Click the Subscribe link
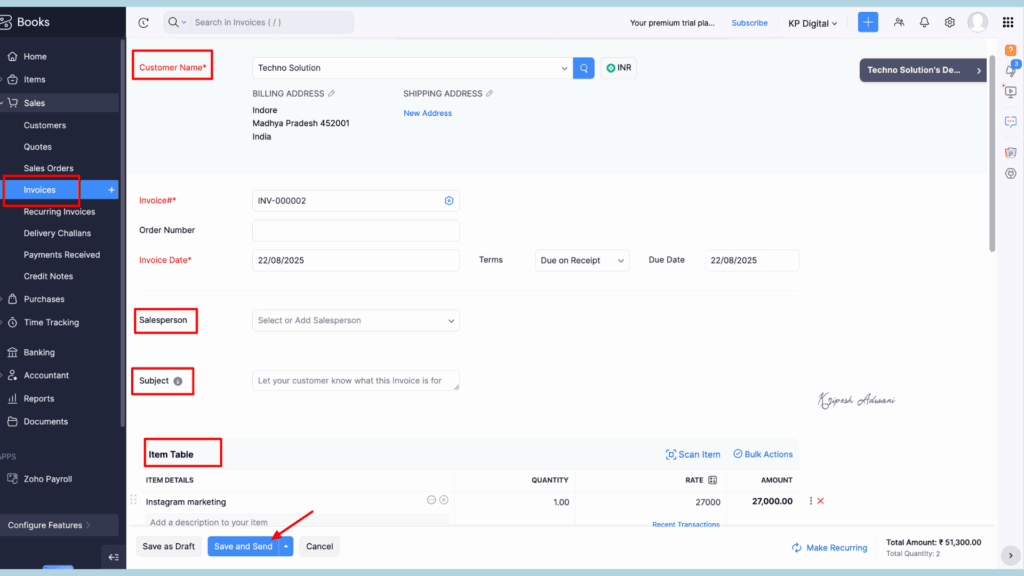 coord(749,22)
